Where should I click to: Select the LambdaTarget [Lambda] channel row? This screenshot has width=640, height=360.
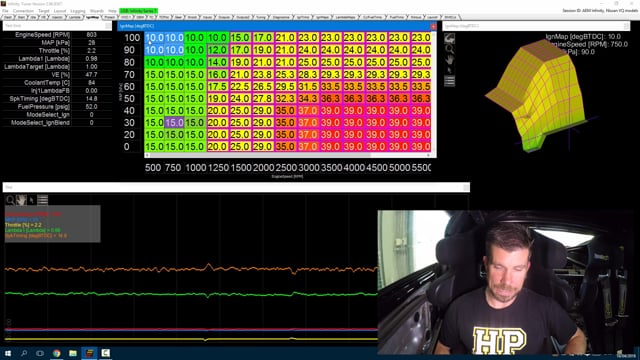[x=57, y=67]
